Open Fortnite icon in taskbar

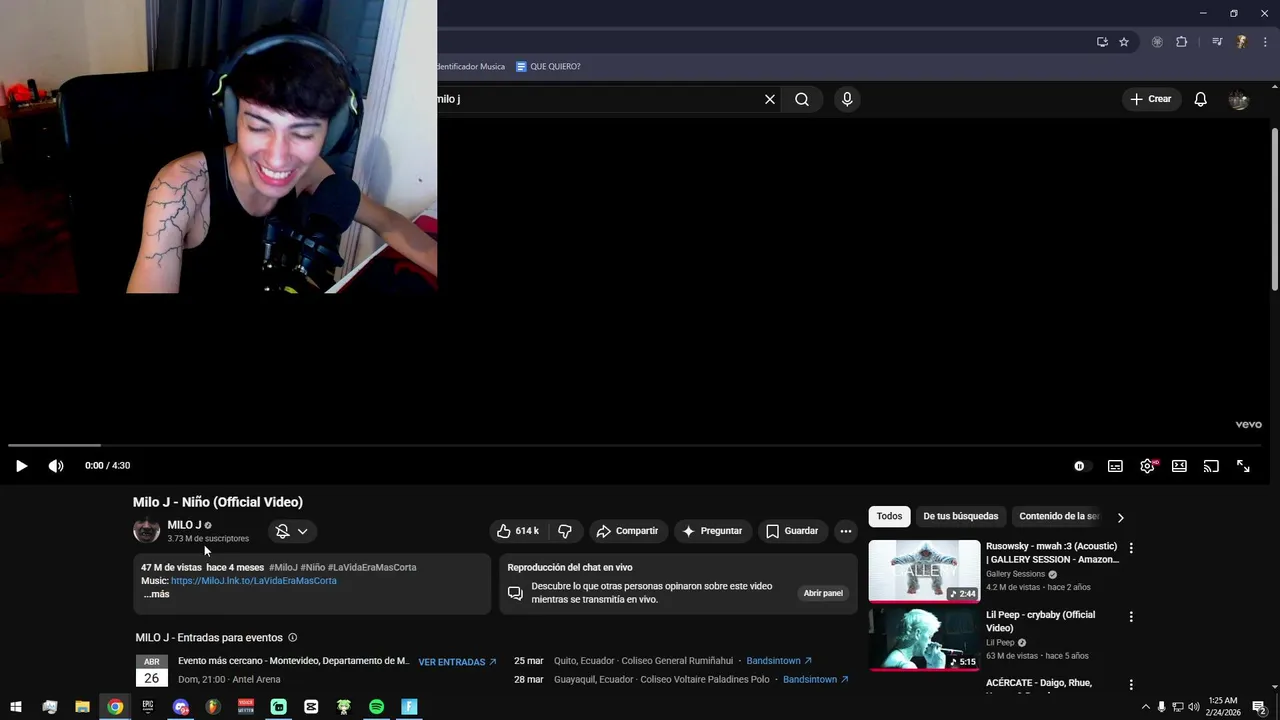(409, 707)
